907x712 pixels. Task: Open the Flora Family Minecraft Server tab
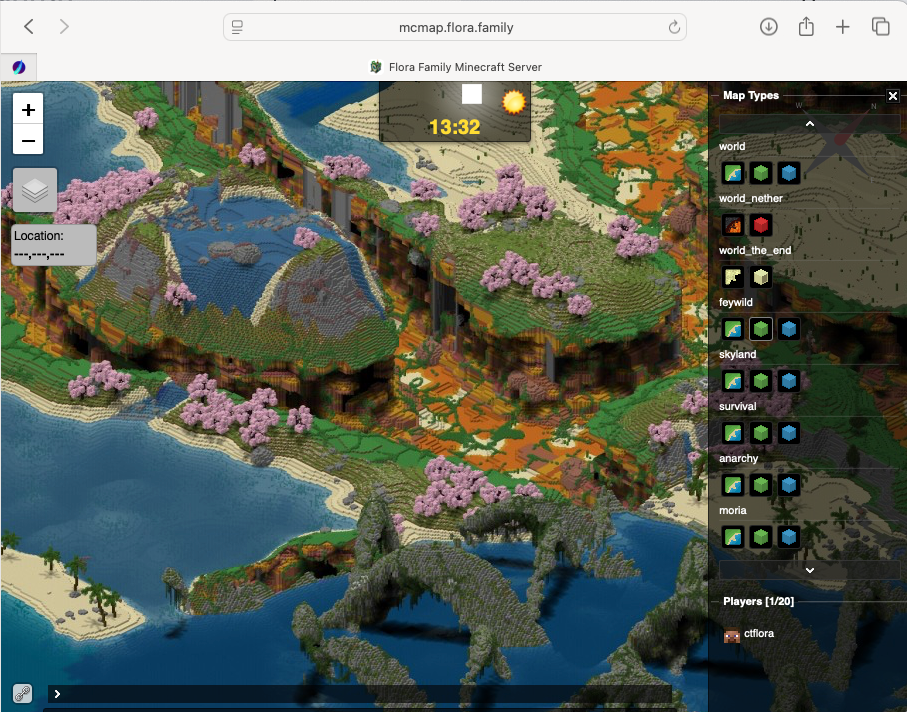[x=456, y=67]
